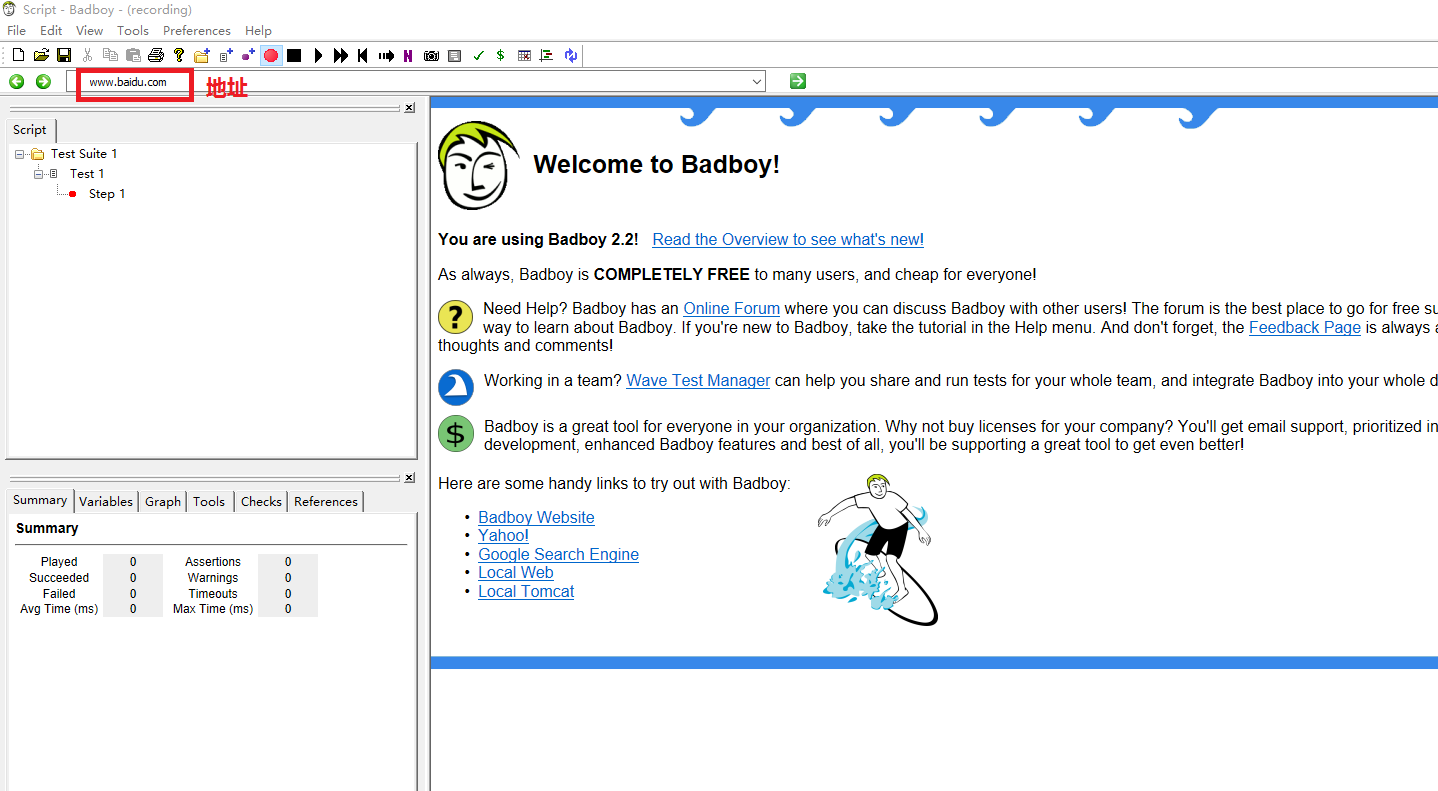The width and height of the screenshot is (1438, 791).
Task: Open help via the yellow question mark toolbar icon
Action: pyautogui.click(x=179, y=55)
